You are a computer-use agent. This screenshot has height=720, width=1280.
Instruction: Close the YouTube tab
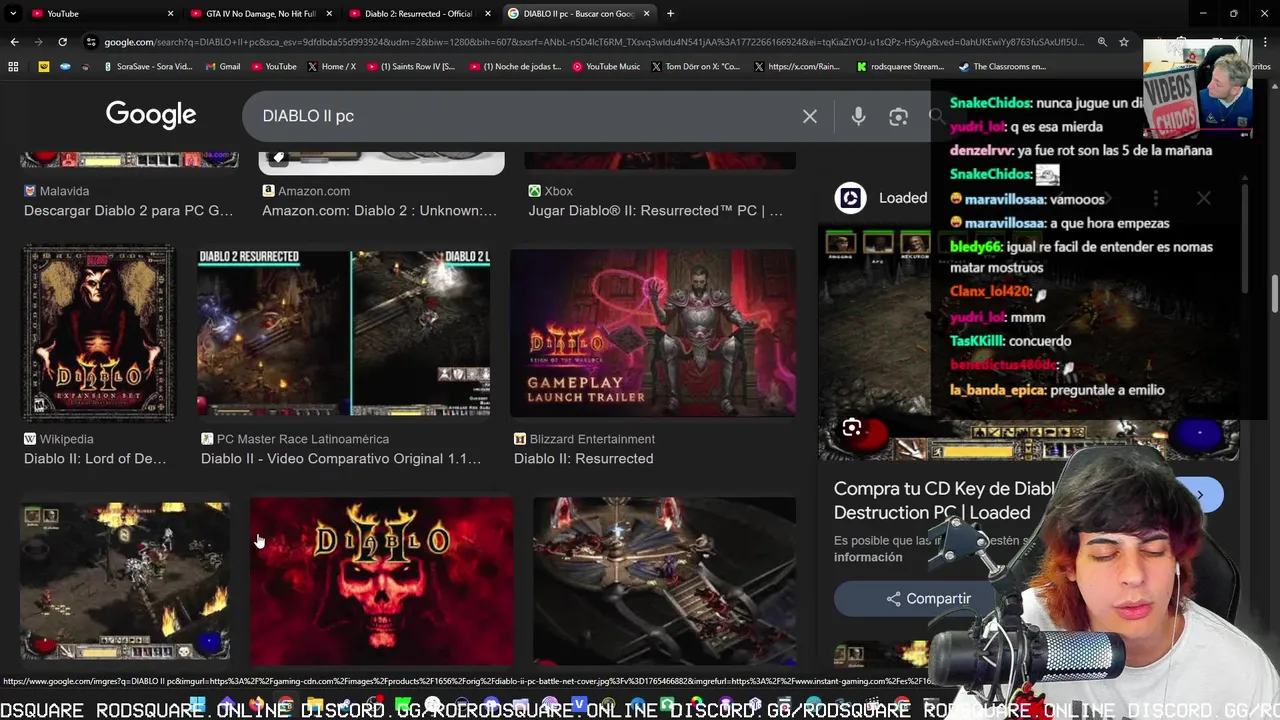coord(170,14)
